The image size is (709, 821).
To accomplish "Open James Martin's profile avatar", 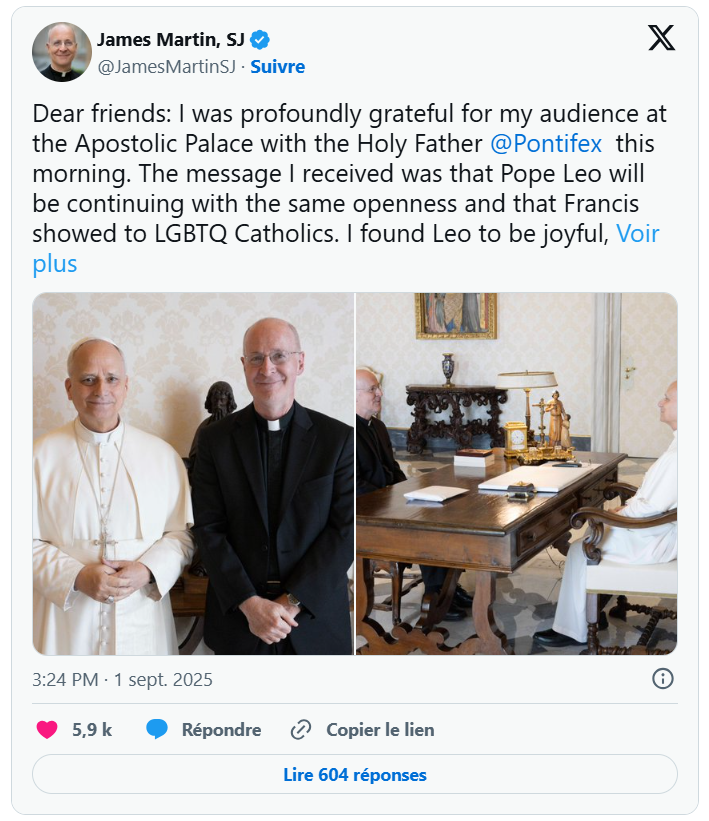I will point(59,52).
